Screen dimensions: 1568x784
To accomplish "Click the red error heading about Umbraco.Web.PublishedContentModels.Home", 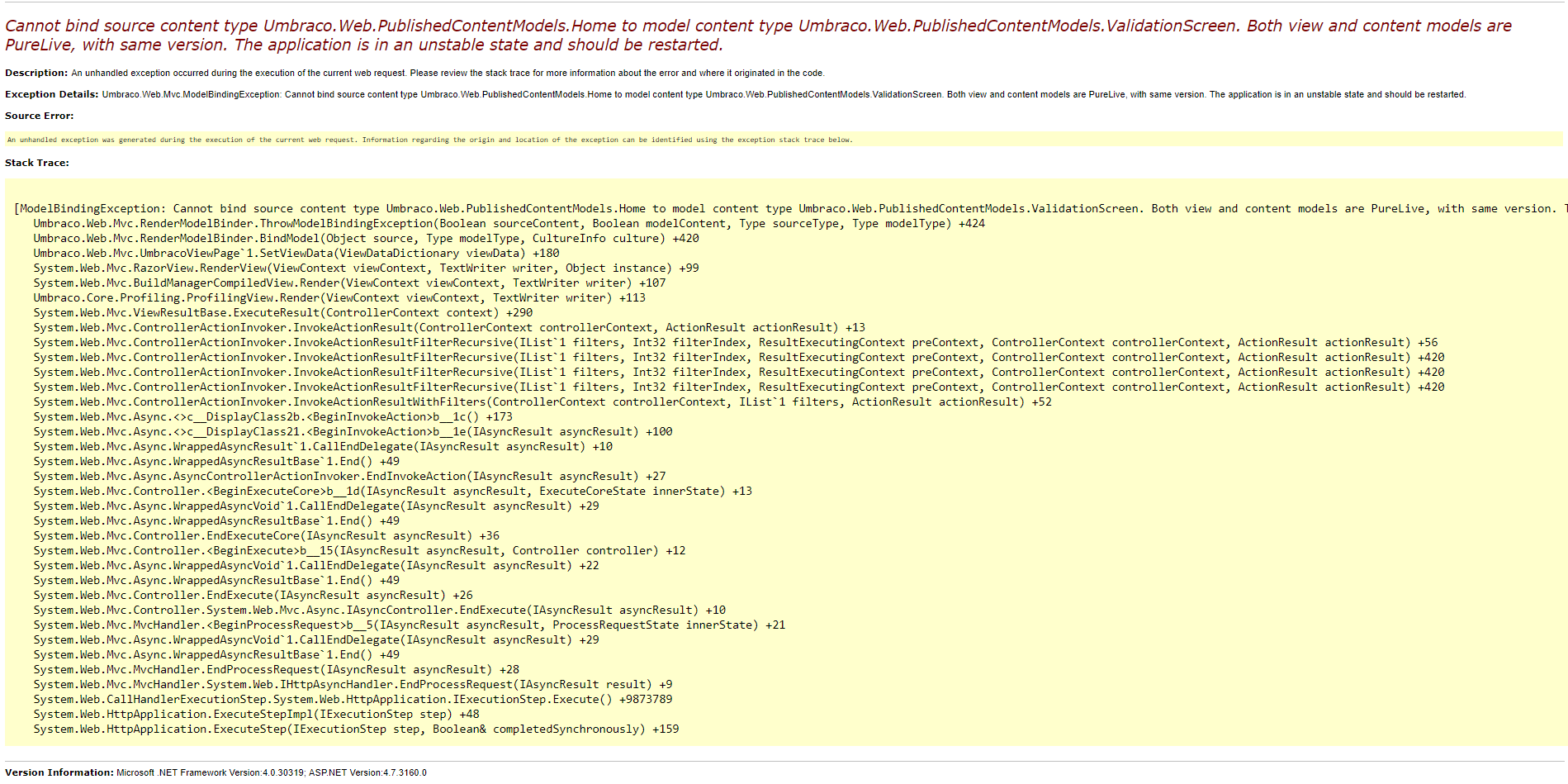I will (x=758, y=36).
